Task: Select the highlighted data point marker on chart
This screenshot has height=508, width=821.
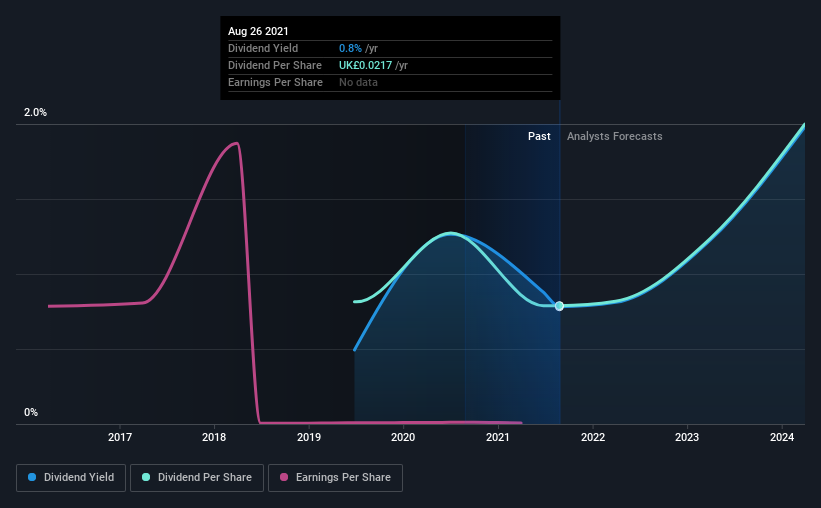Action: pyautogui.click(x=559, y=306)
